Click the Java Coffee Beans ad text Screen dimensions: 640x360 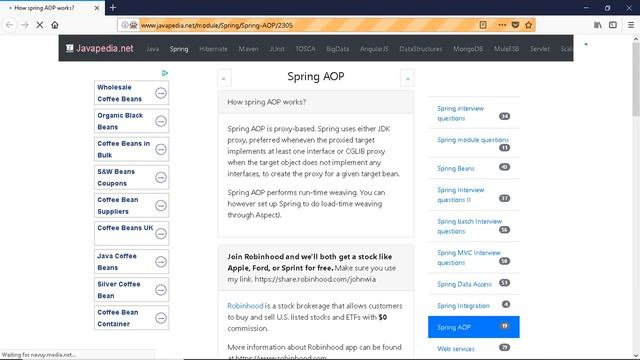117,262
